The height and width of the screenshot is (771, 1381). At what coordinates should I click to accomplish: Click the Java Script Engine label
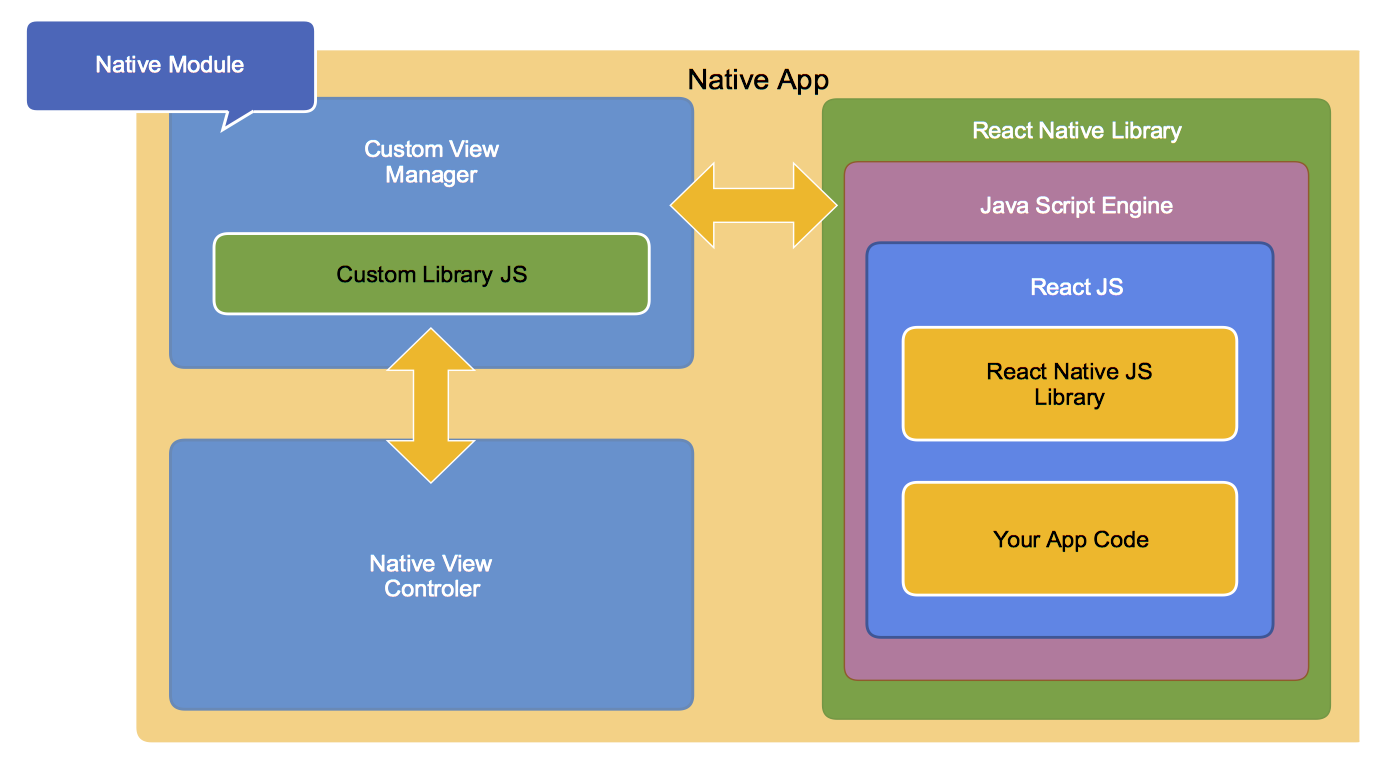1076,206
